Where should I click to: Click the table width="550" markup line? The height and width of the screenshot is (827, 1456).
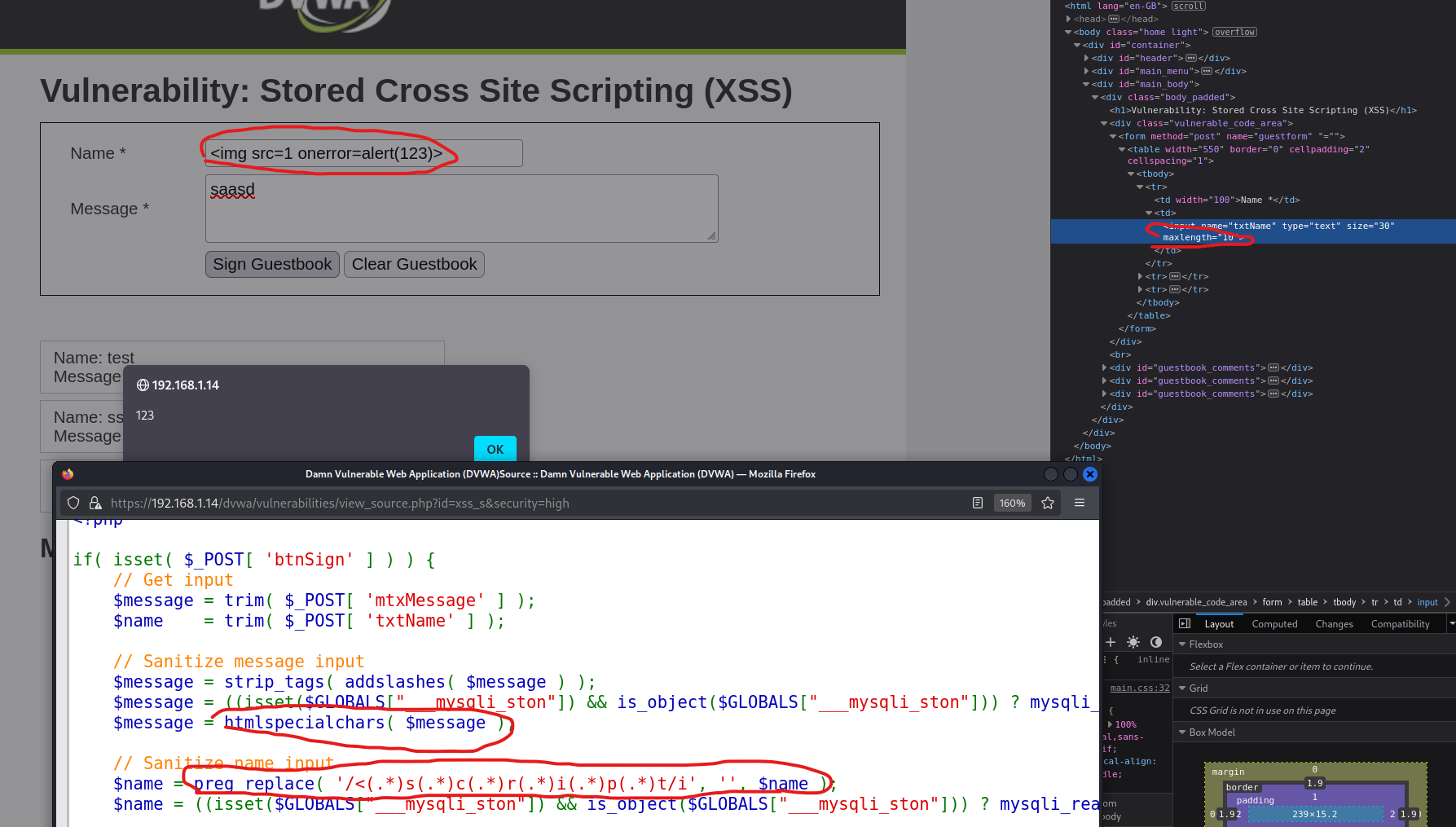(x=1248, y=155)
